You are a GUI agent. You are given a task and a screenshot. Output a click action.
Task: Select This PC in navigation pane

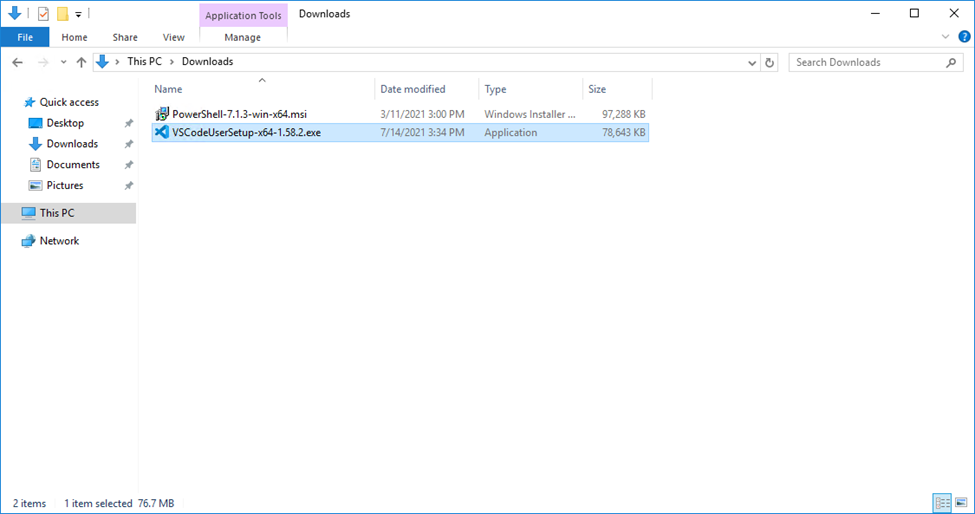pyautogui.click(x=68, y=213)
